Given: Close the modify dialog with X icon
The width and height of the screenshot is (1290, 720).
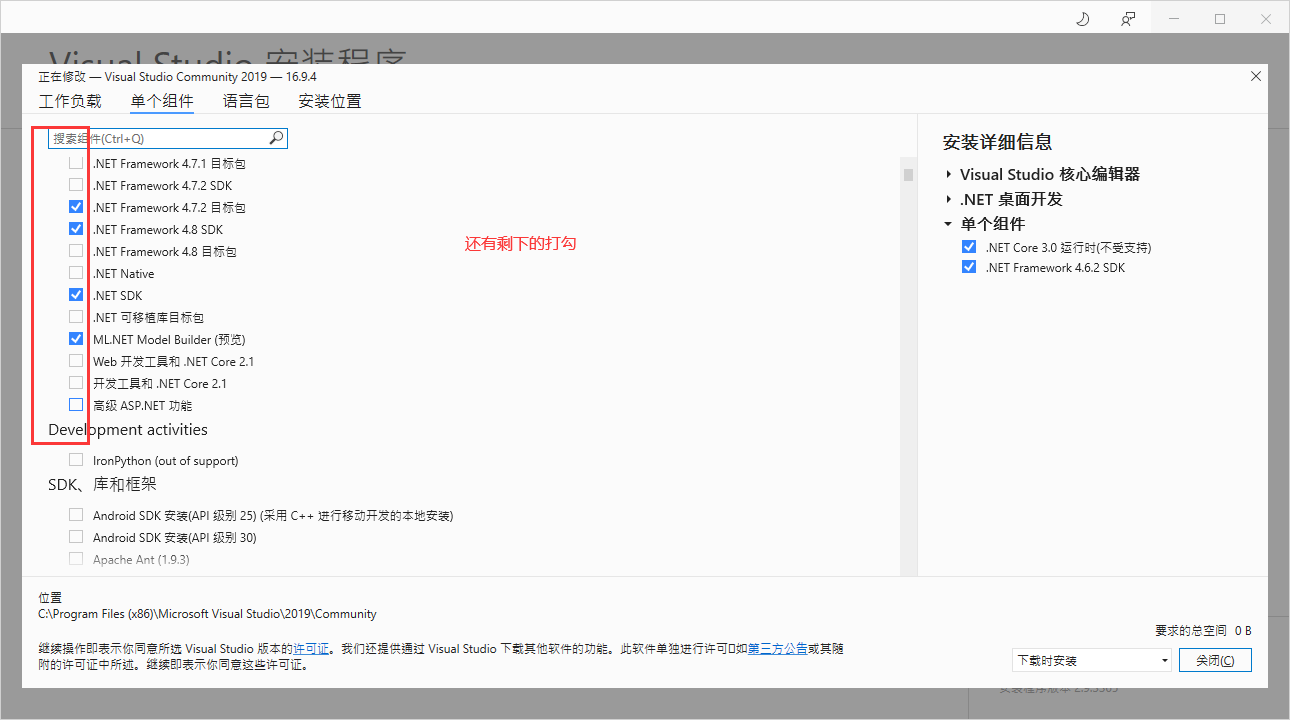Looking at the screenshot, I should (1256, 77).
